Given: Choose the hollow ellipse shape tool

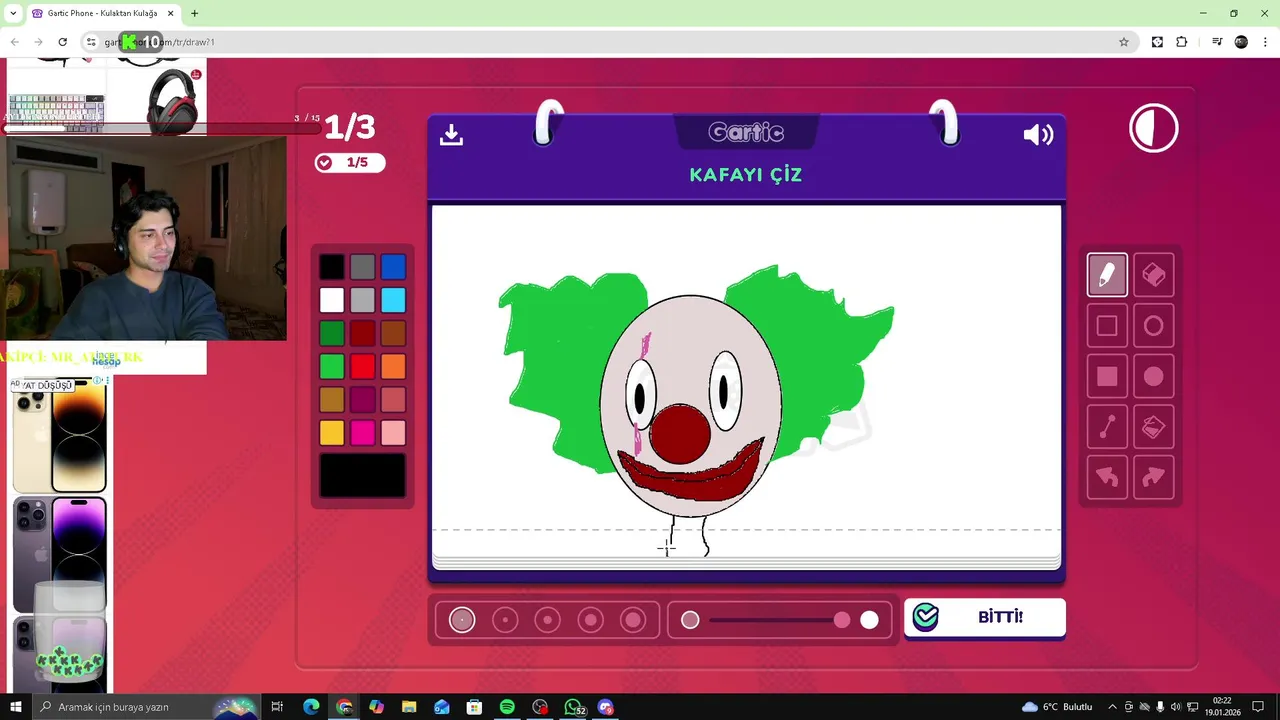Looking at the screenshot, I should click(x=1153, y=326).
